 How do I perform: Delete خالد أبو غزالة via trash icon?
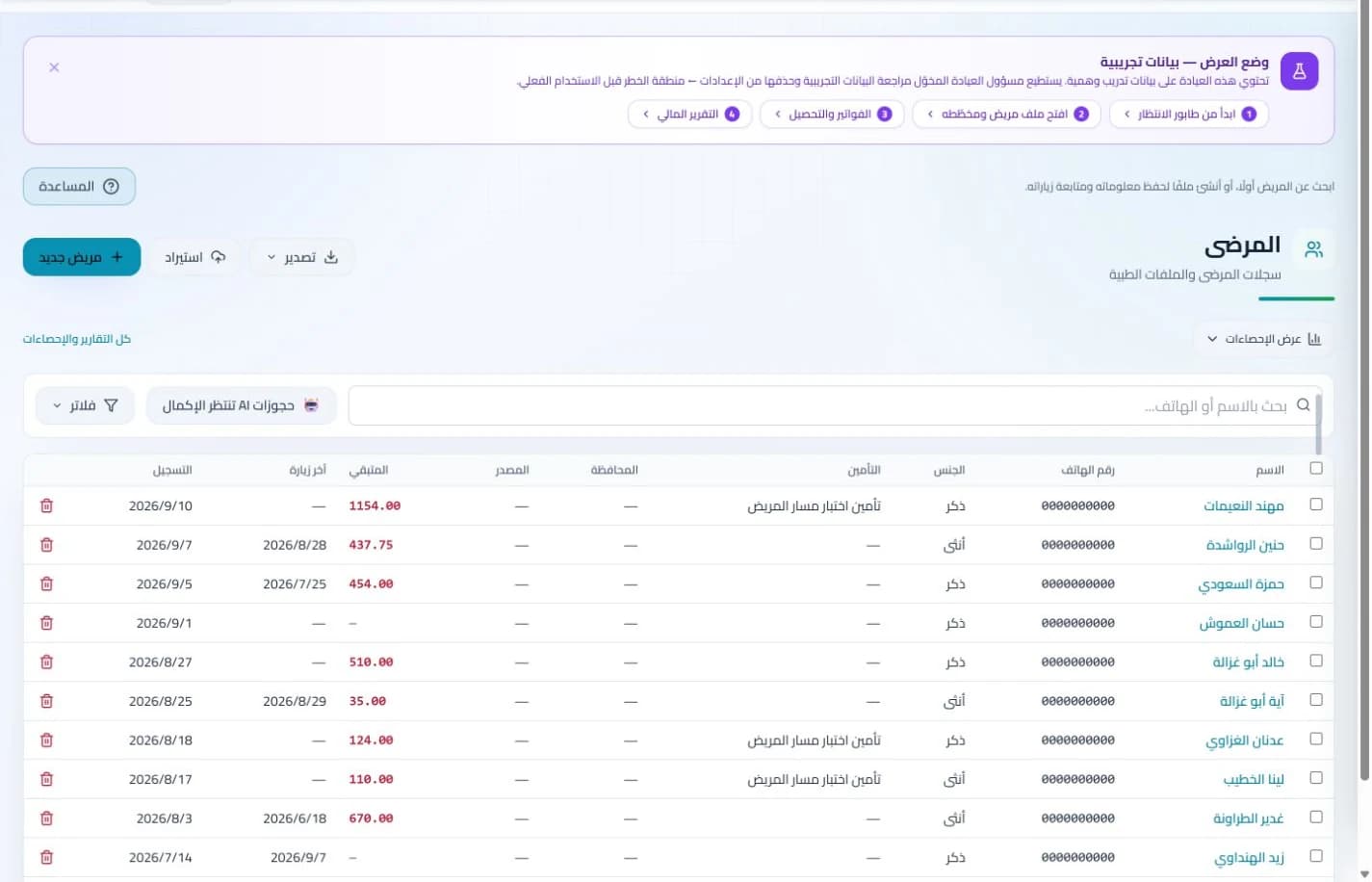[x=46, y=661]
